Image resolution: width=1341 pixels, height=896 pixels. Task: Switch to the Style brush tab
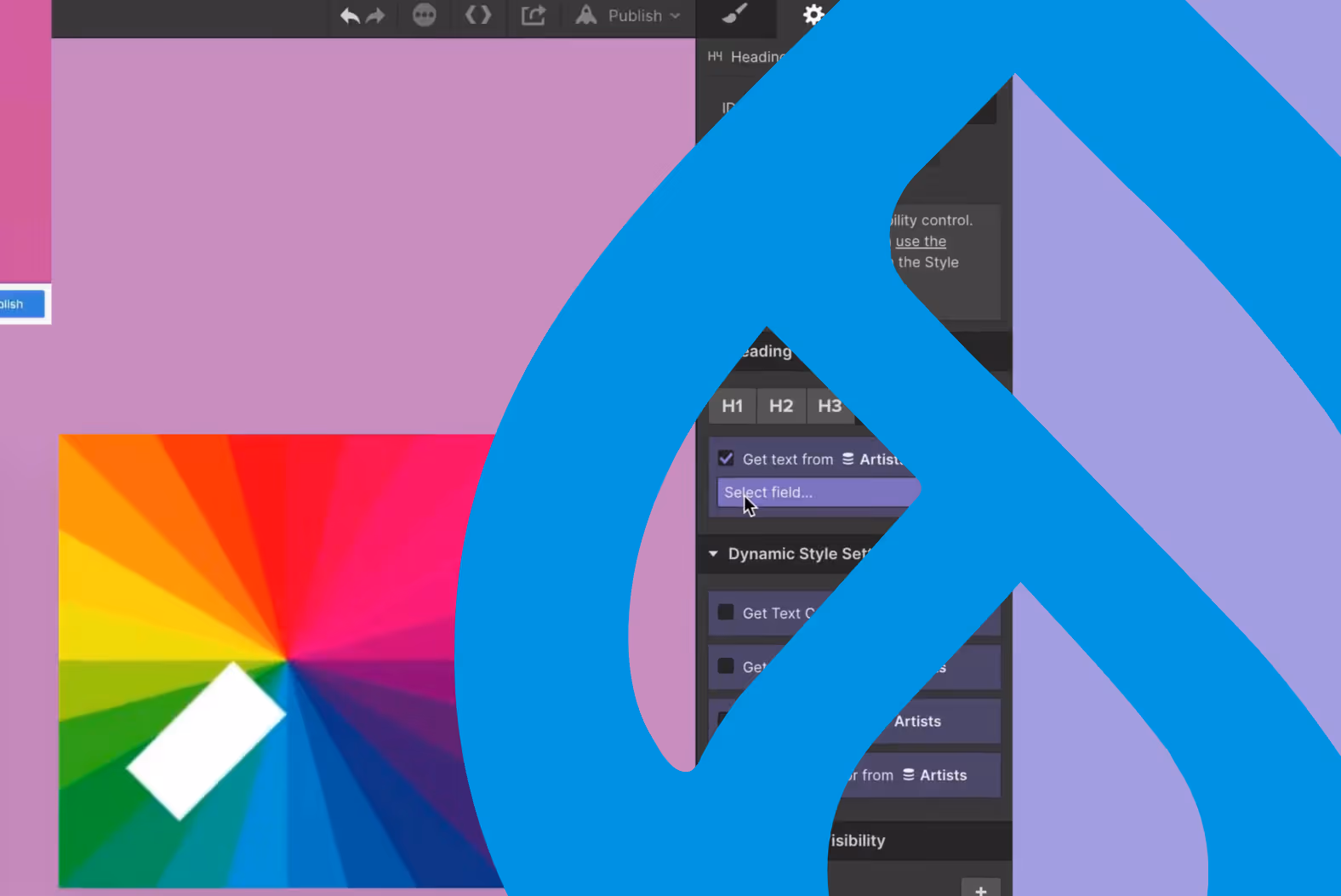pos(734,14)
